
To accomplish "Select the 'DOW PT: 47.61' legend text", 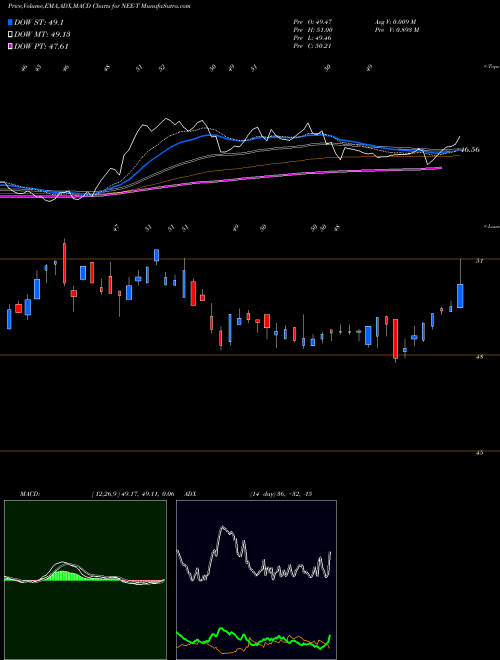I will 41,46.
